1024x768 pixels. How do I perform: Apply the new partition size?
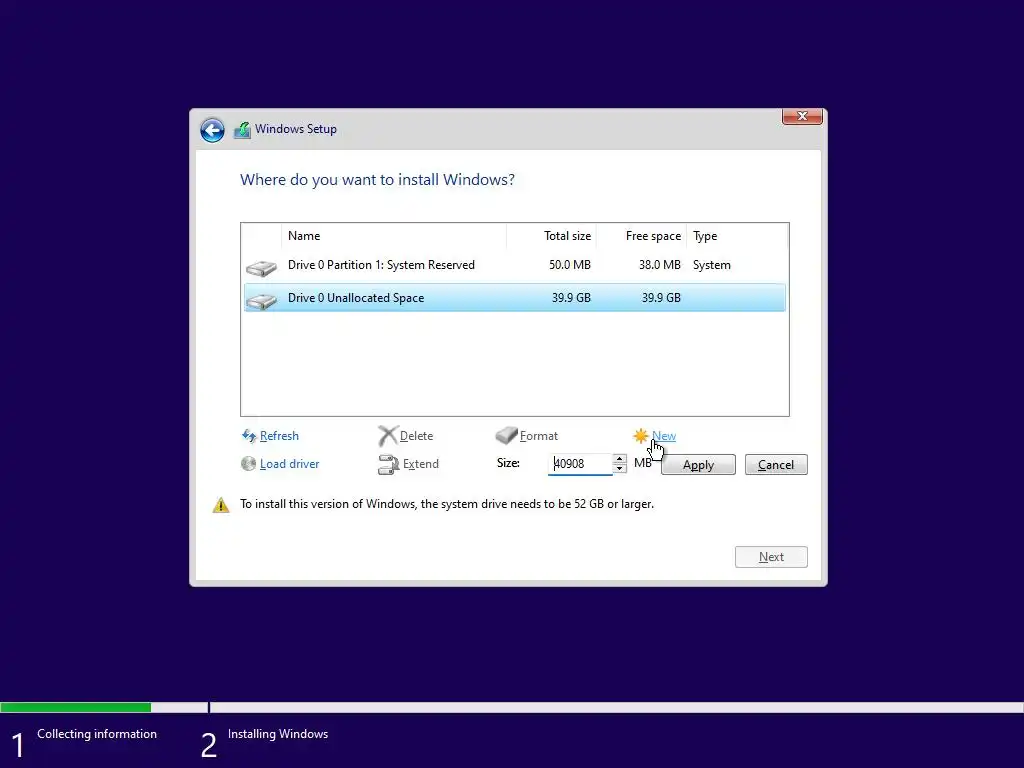coord(698,465)
